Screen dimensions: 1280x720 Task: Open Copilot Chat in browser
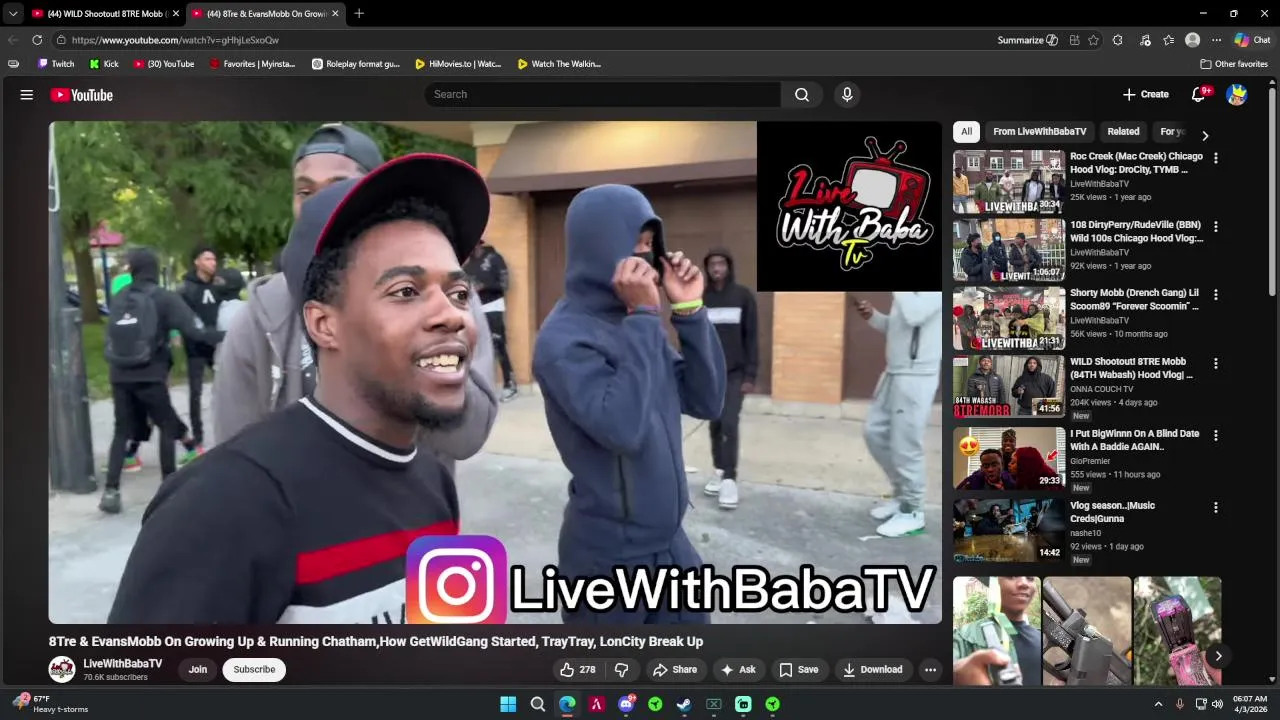pos(1252,40)
